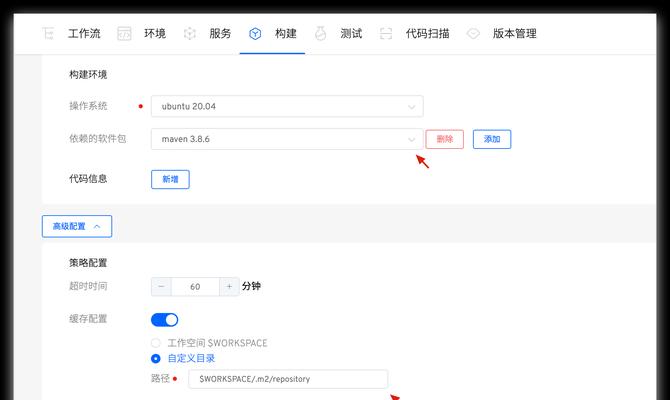The width and height of the screenshot is (670, 400).
Task: Click the 缓存配置 label
Action: tap(88, 319)
